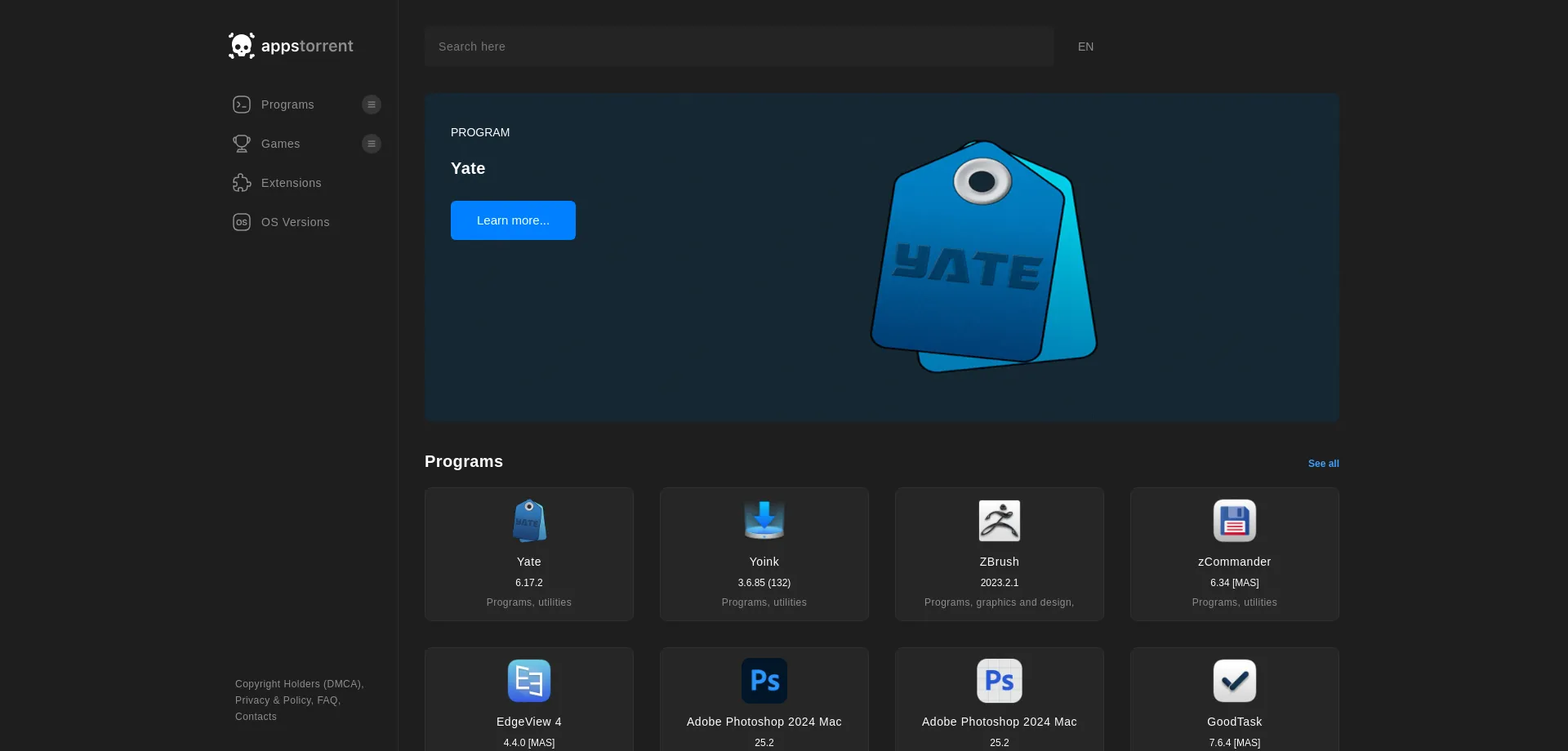Click the Programs section heading

(464, 461)
